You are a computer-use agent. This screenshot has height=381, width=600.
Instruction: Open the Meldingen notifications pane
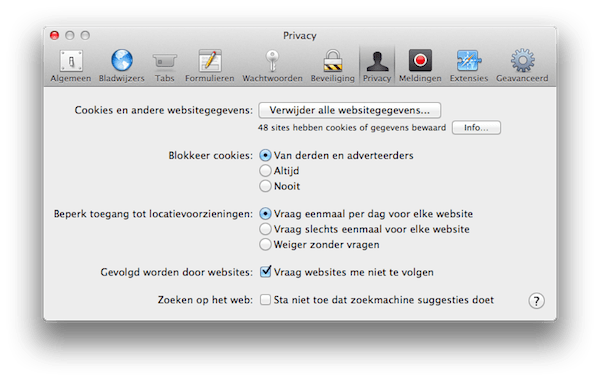click(420, 66)
